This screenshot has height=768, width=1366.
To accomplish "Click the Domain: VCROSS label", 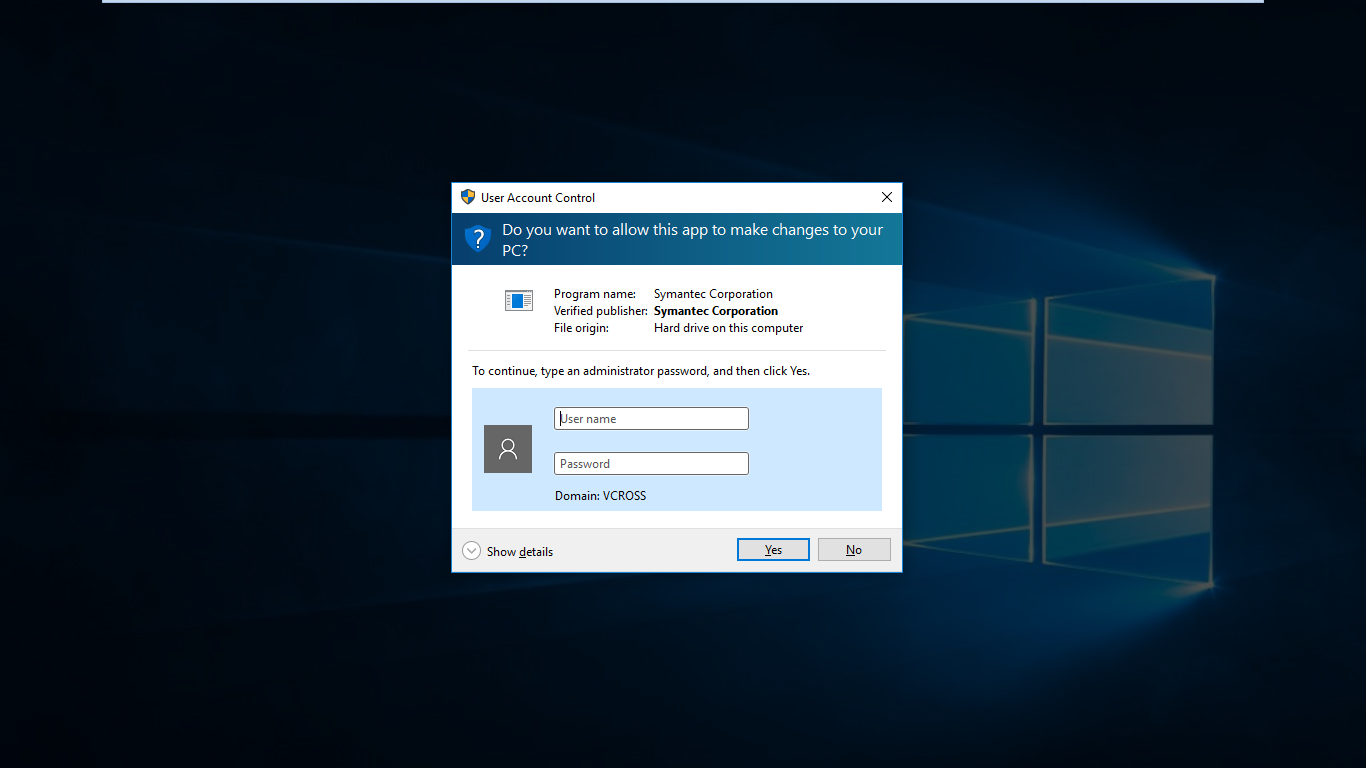I will [600, 496].
